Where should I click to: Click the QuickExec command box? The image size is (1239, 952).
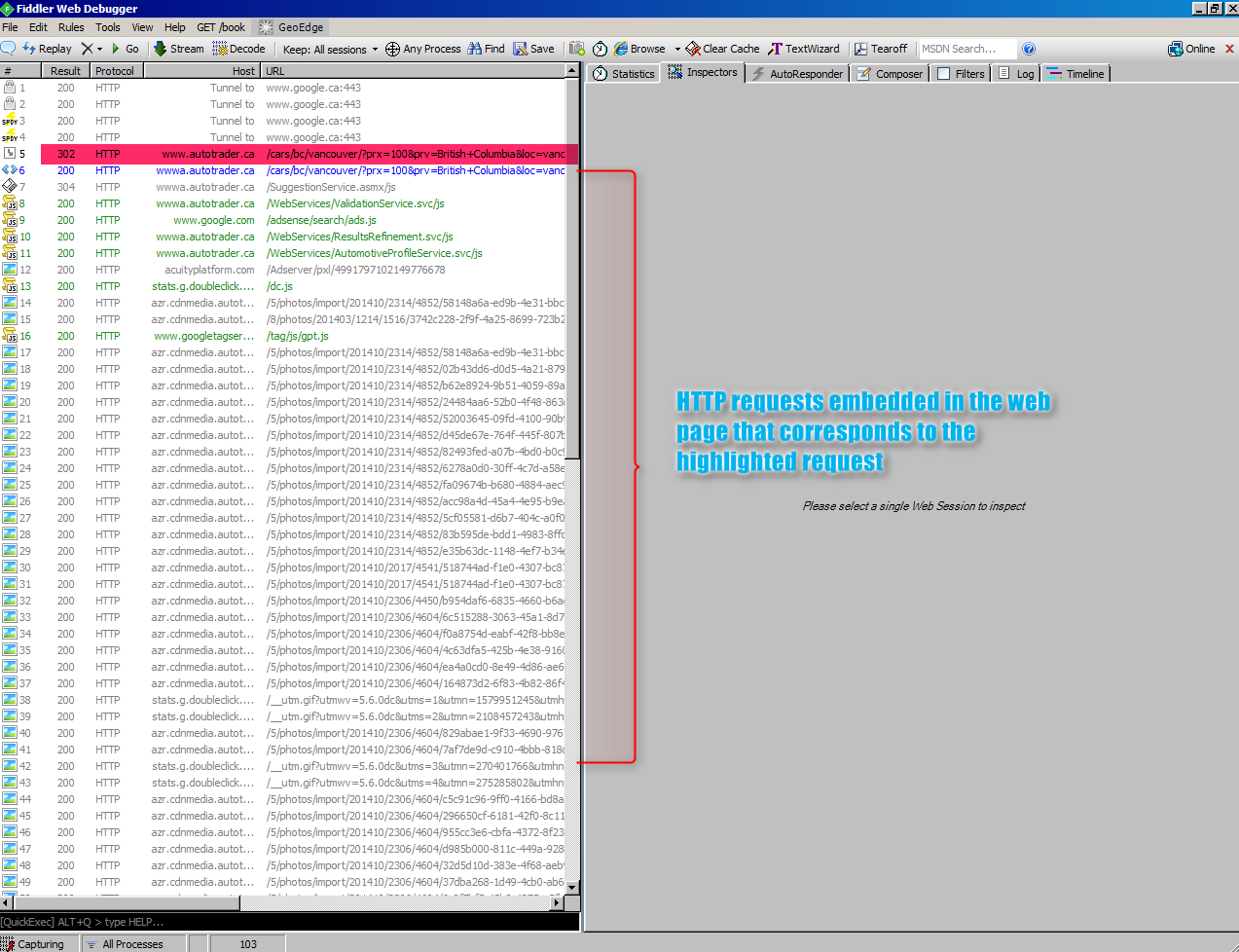click(289, 921)
